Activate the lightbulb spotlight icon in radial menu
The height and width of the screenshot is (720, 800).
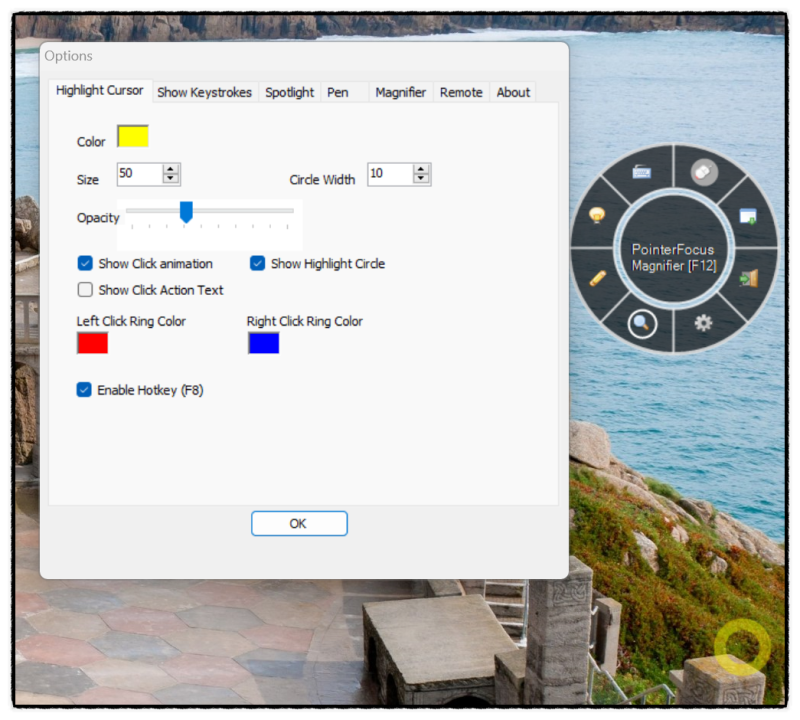597,215
